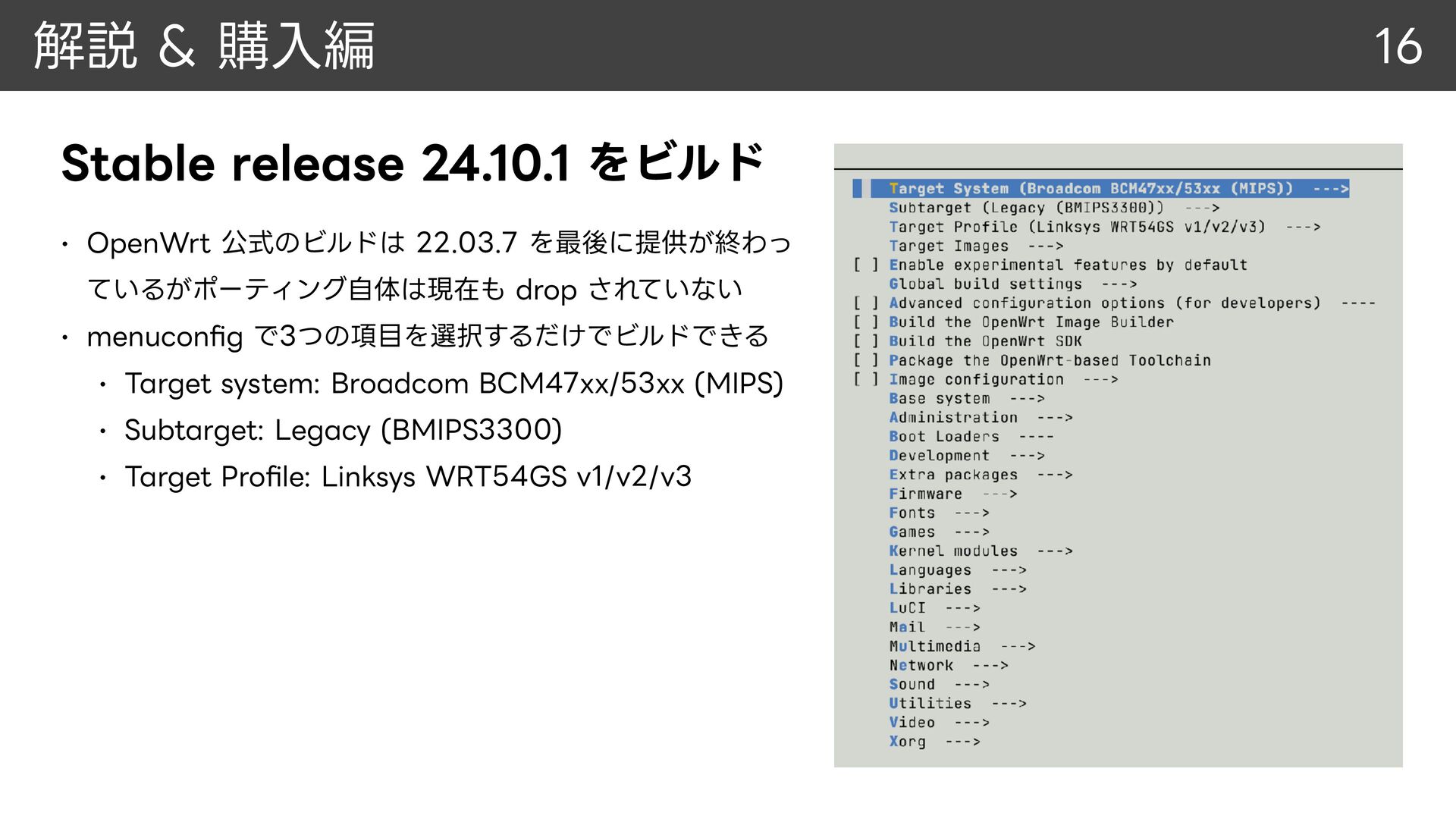1456x819 pixels.
Task: Expand the Extra packages submenu
Action: pos(981,475)
